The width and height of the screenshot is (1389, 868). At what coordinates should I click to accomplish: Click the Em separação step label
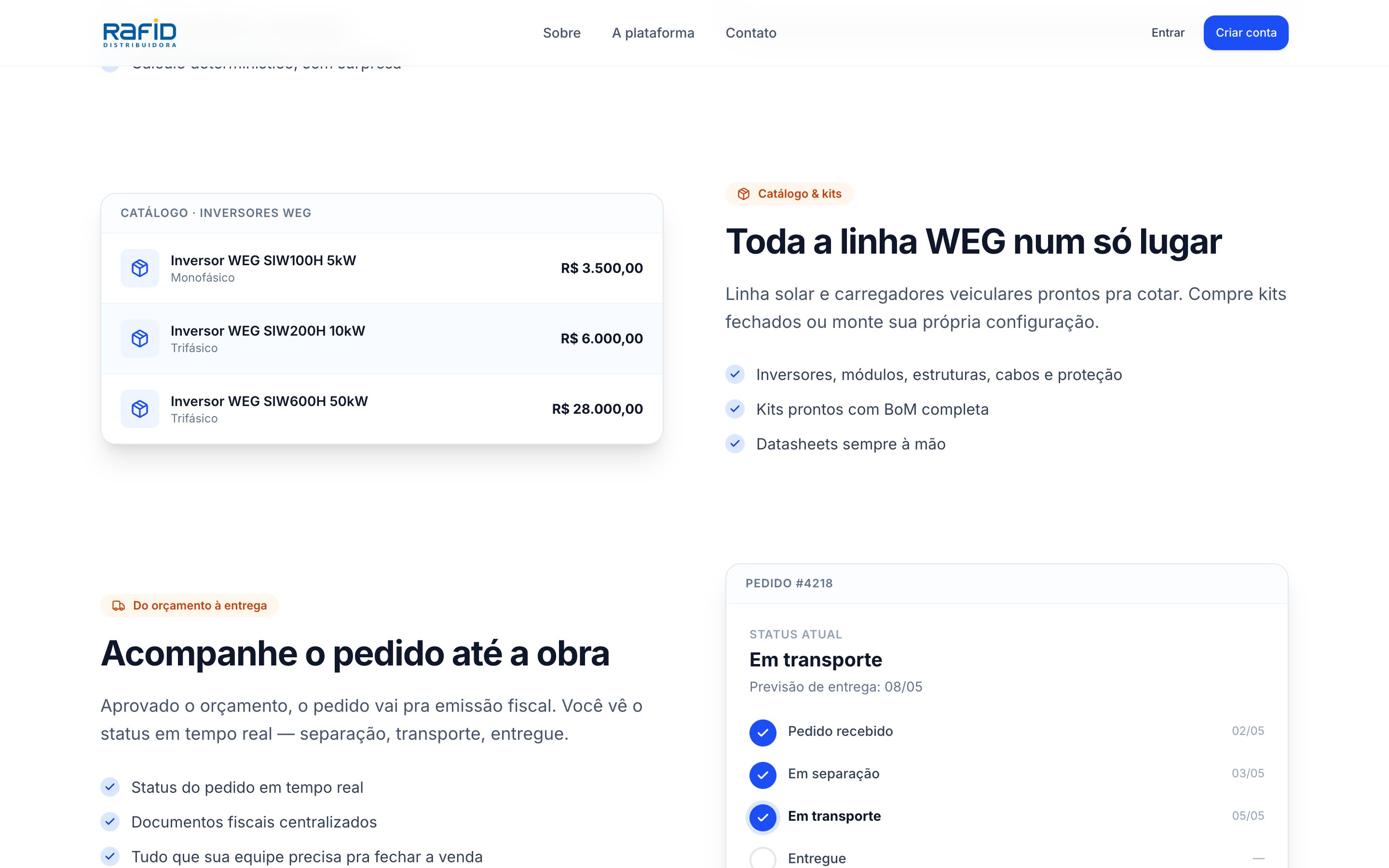[833, 774]
